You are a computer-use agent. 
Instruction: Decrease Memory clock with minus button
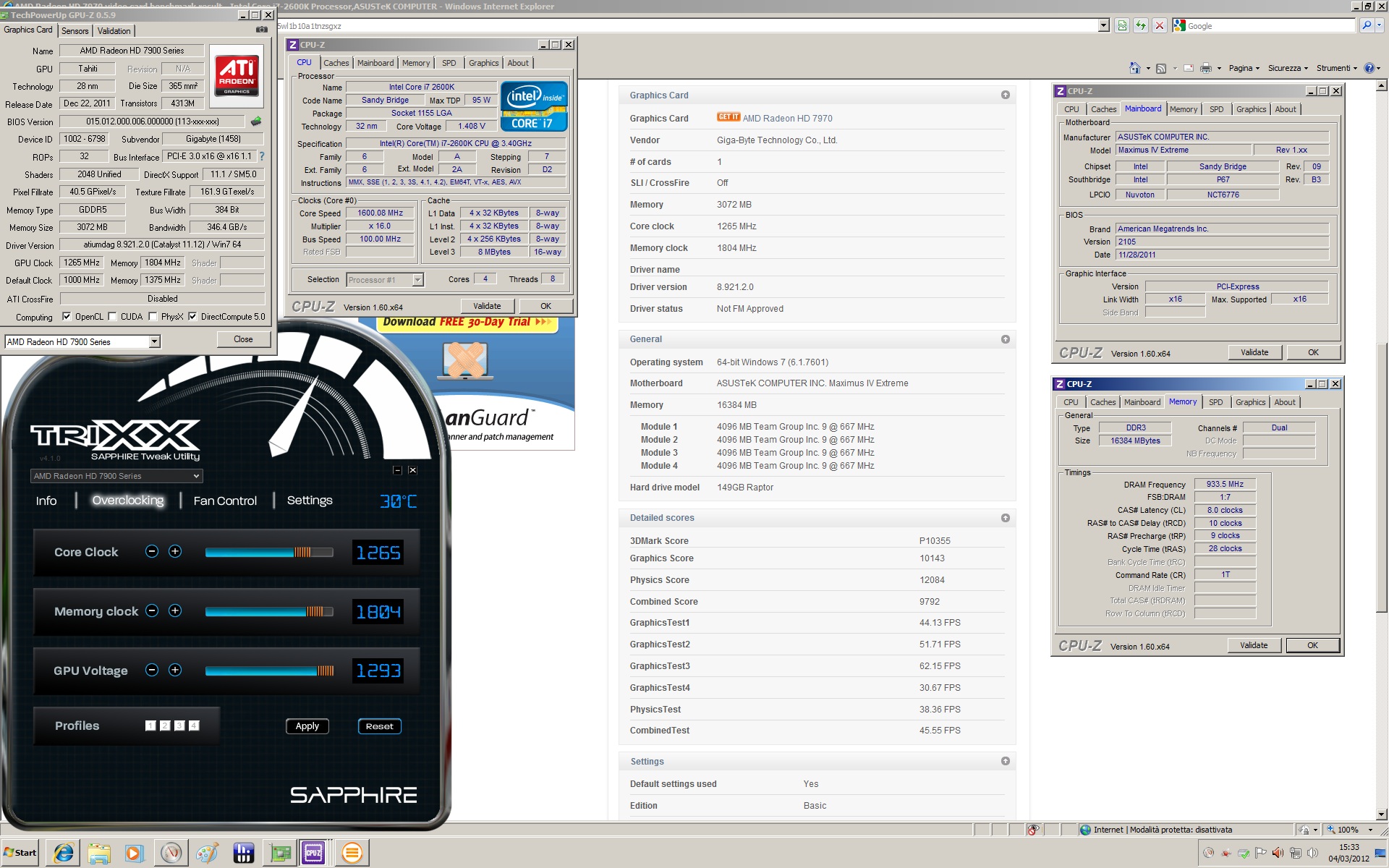click(152, 610)
